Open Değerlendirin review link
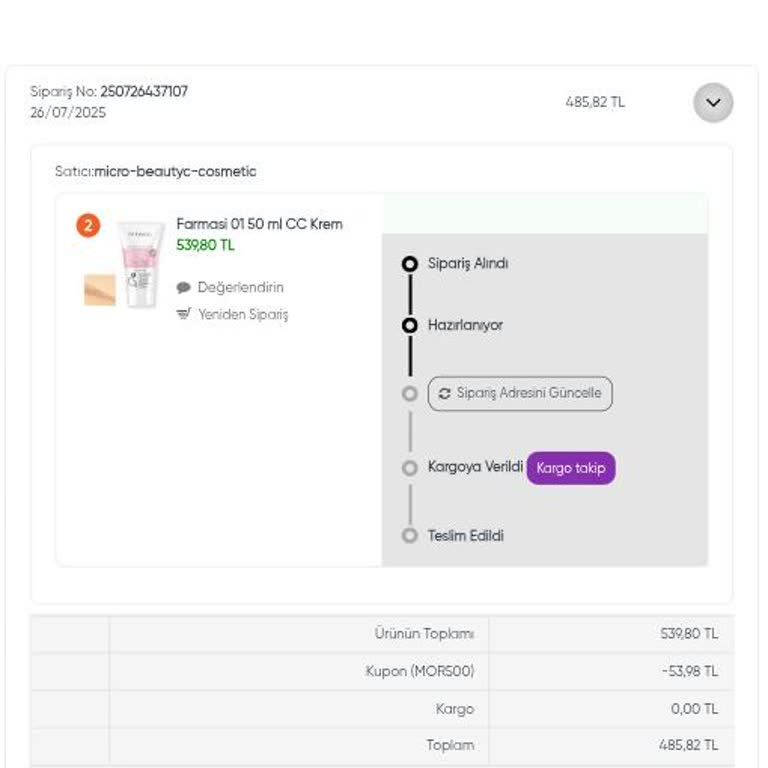Screen dimensions: 768x768 (240, 288)
